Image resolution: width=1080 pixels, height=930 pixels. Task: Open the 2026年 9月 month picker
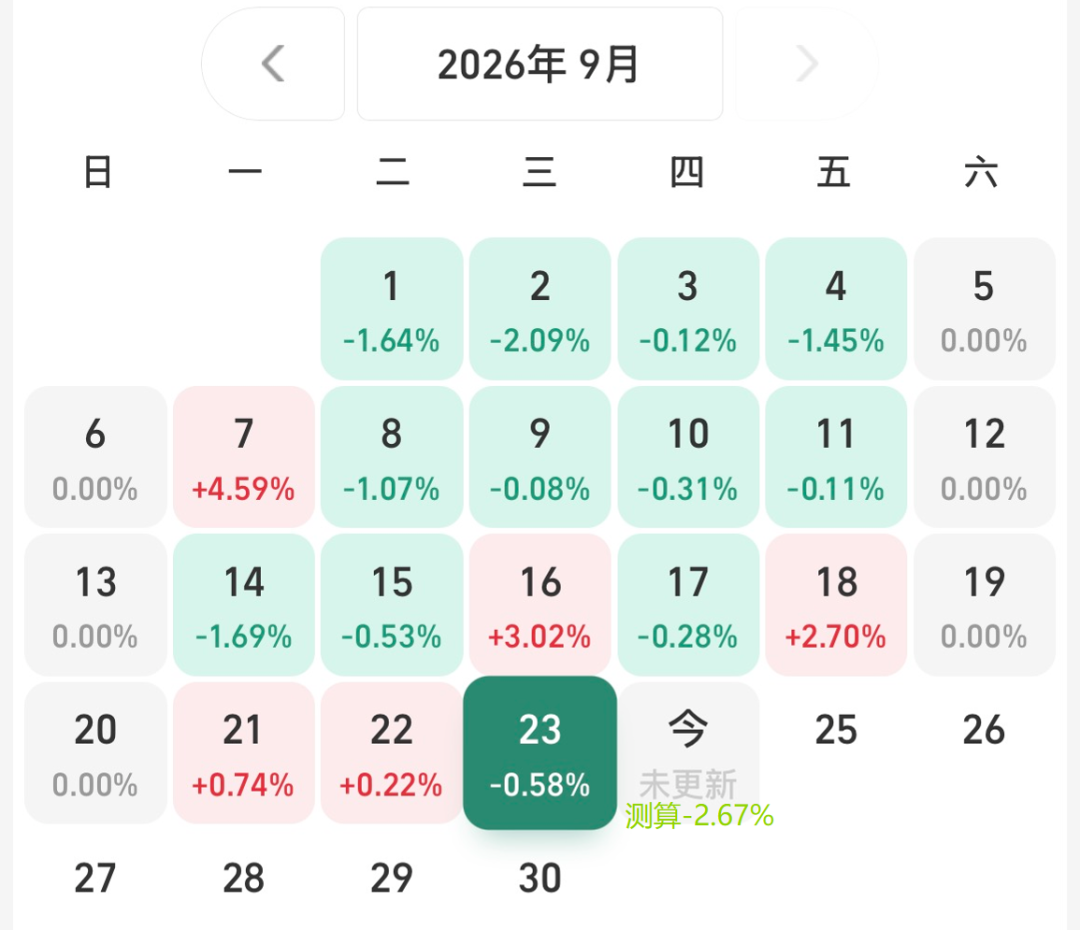point(539,64)
